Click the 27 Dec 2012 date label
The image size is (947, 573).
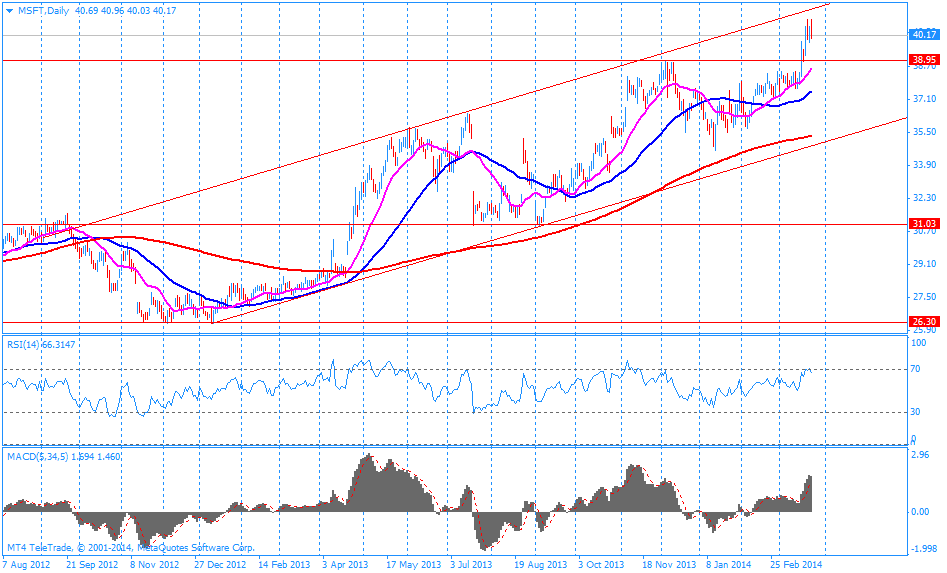(x=220, y=565)
